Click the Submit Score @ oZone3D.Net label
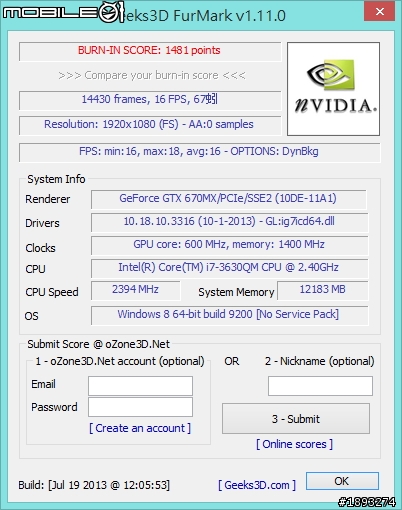The image size is (402, 510). coord(99,344)
